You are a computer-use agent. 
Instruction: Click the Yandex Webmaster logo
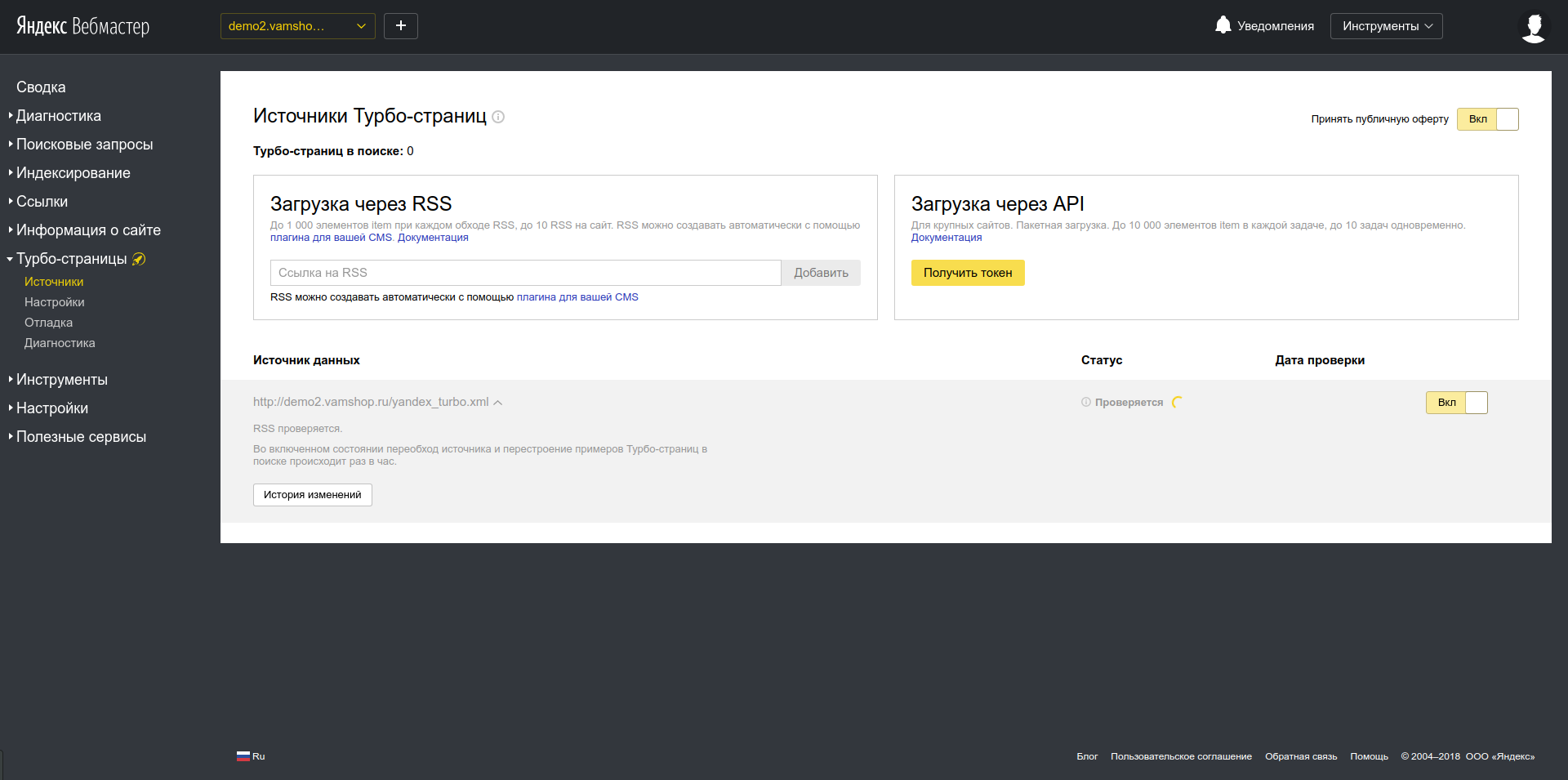pyautogui.click(x=82, y=26)
